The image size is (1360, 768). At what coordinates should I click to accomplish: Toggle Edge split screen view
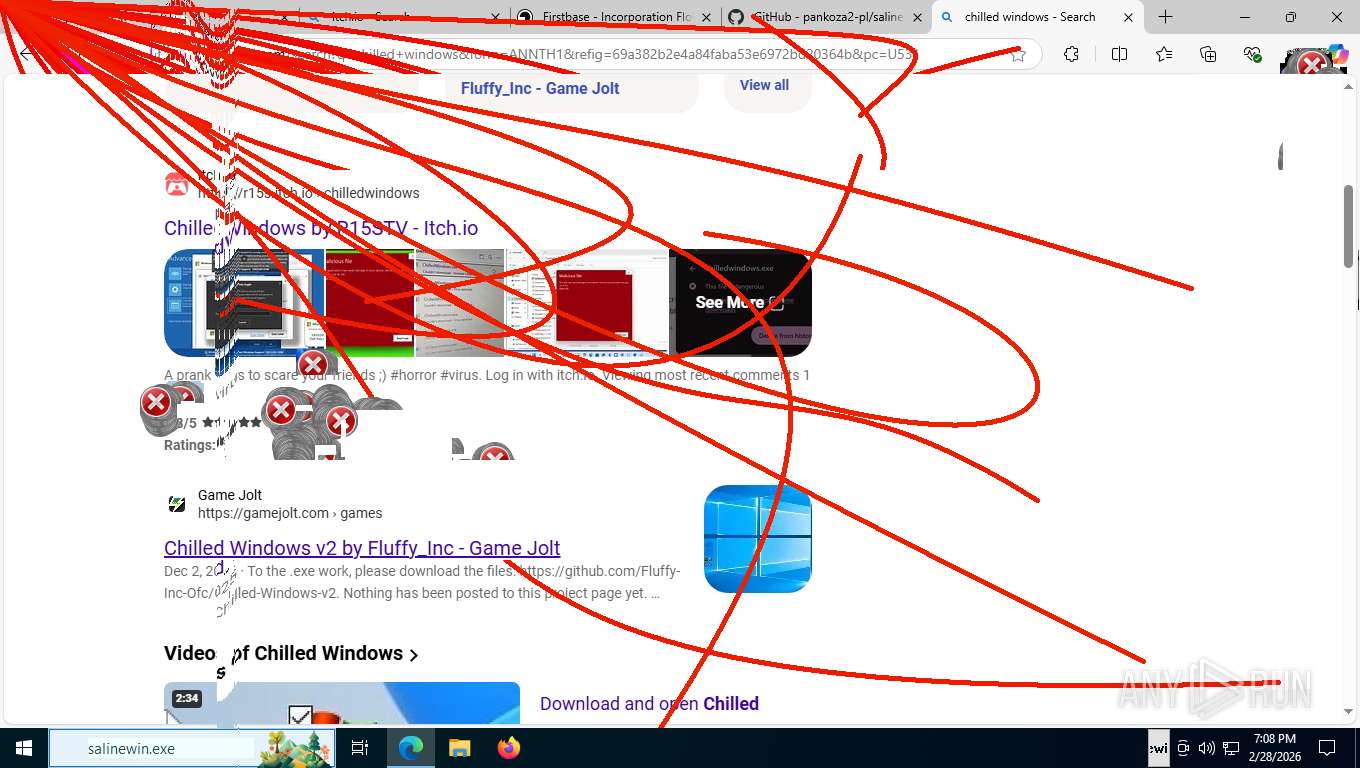pyautogui.click(x=1119, y=54)
